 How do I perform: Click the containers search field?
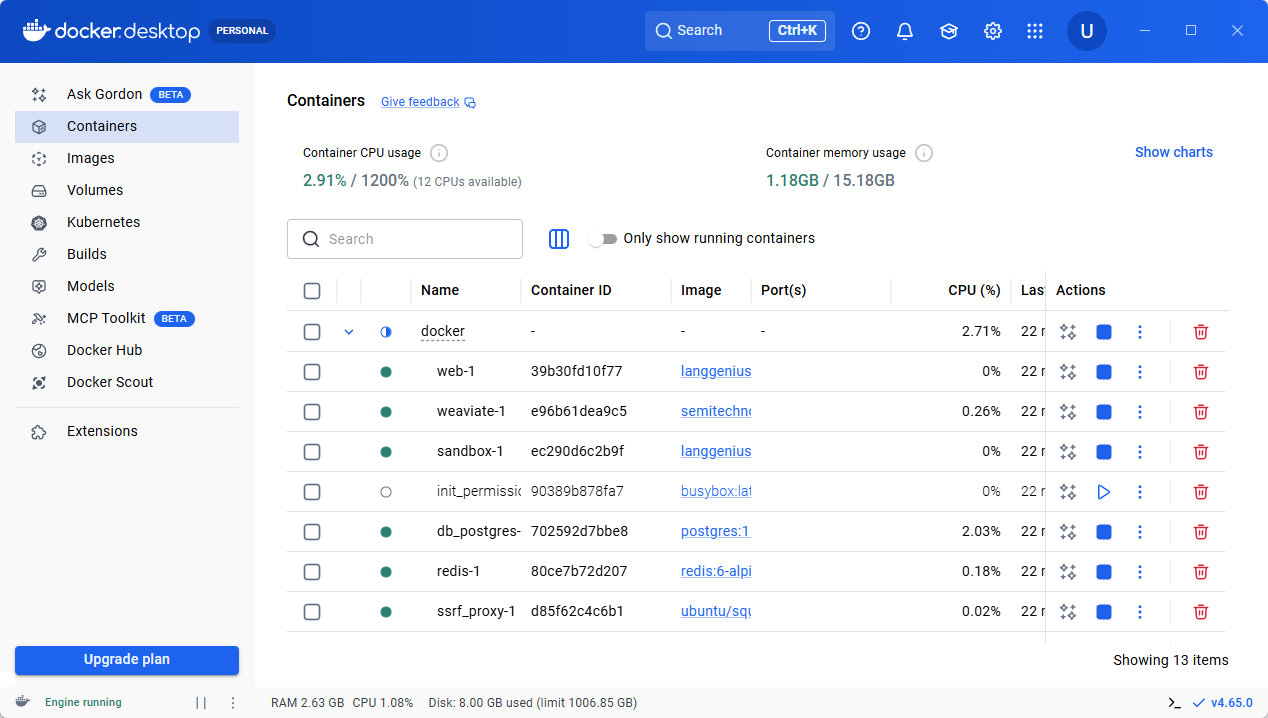(405, 239)
